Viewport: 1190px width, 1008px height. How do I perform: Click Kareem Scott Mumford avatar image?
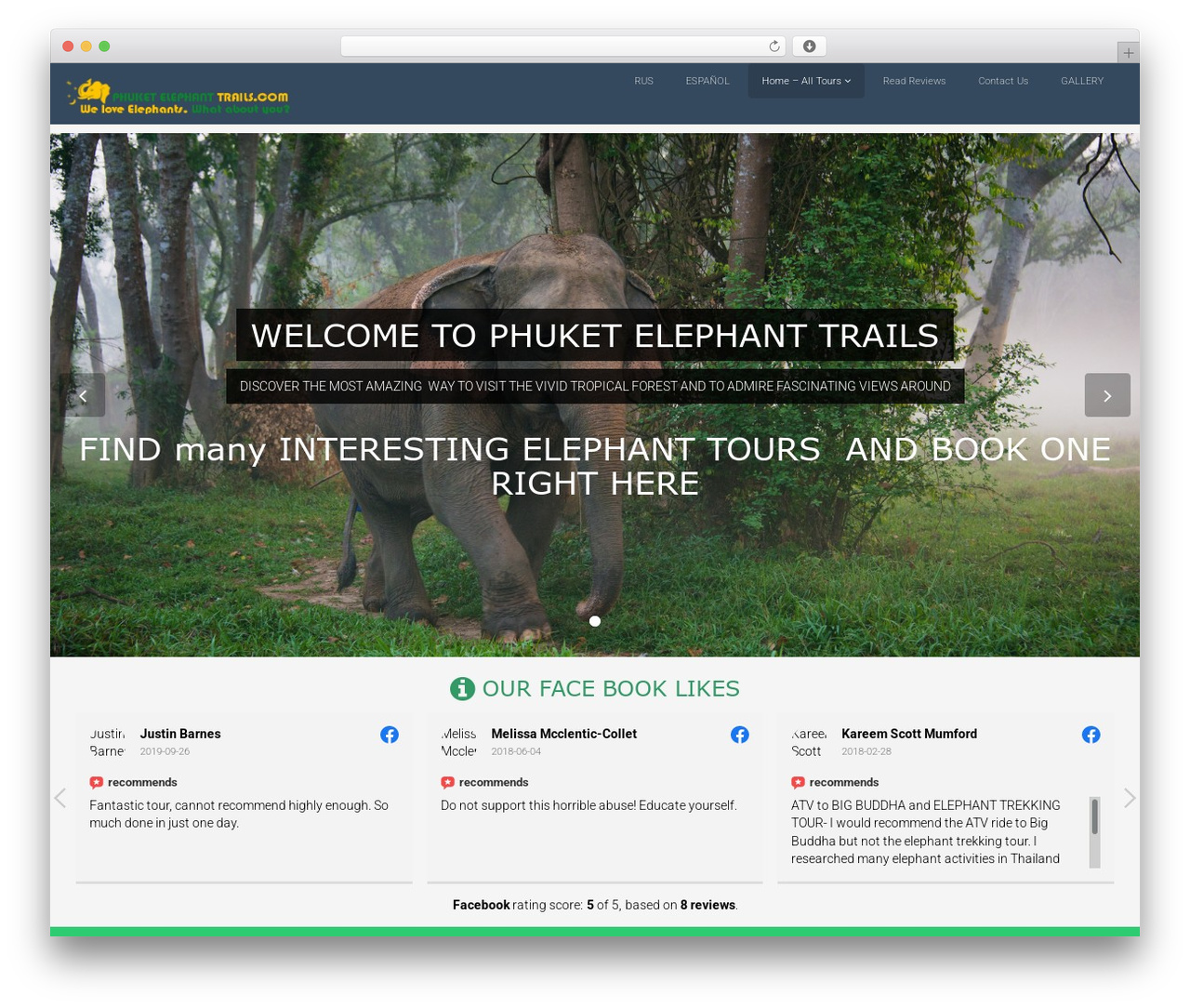point(810,742)
